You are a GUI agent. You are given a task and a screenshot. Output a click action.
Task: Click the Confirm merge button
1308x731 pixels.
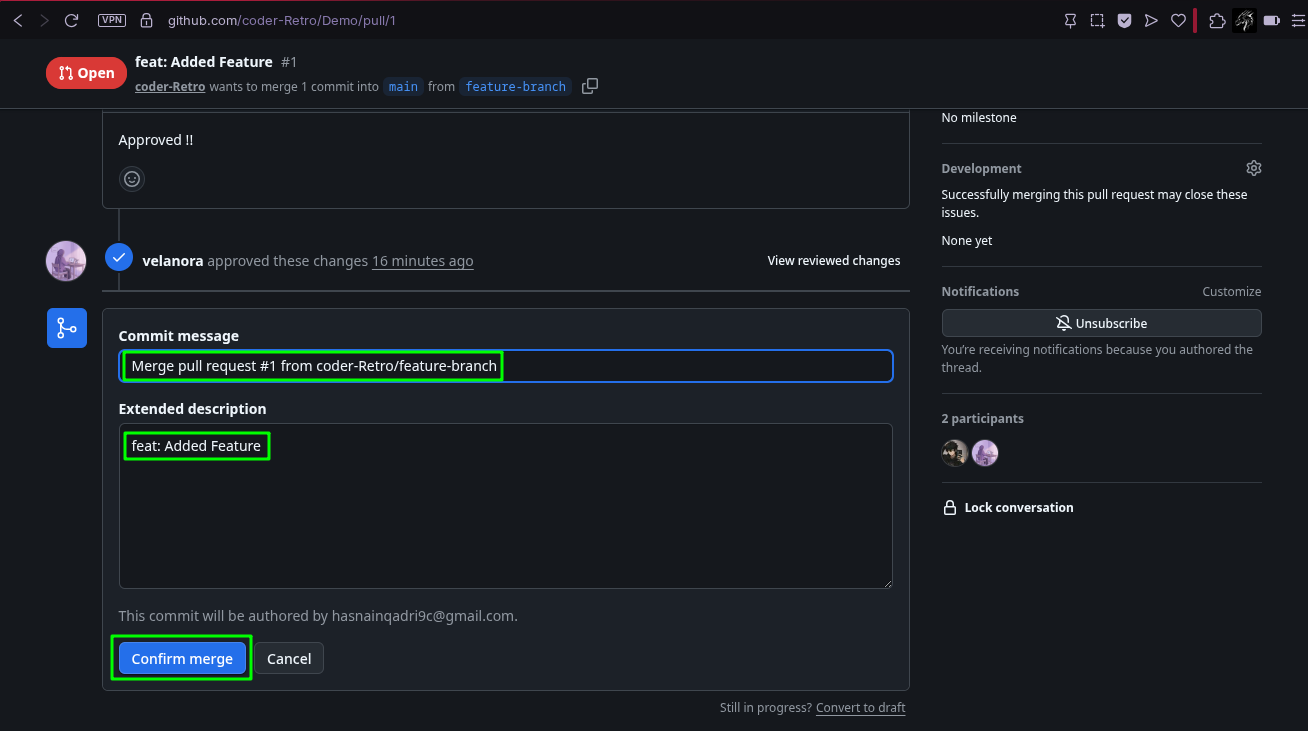point(182,658)
